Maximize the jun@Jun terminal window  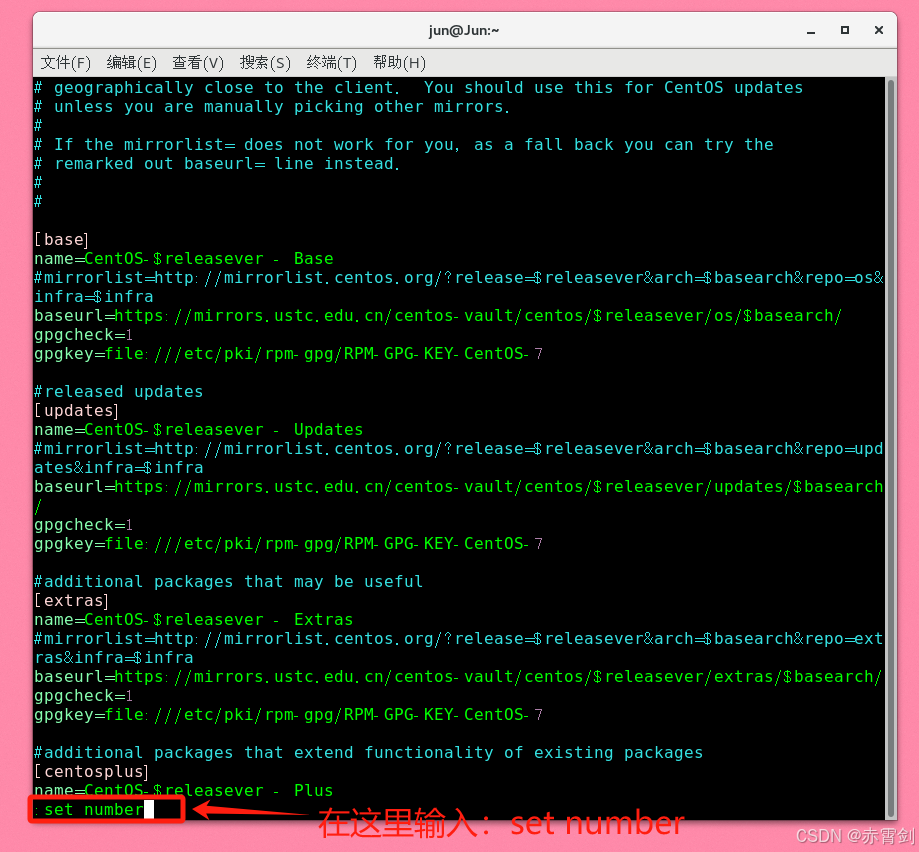845,30
